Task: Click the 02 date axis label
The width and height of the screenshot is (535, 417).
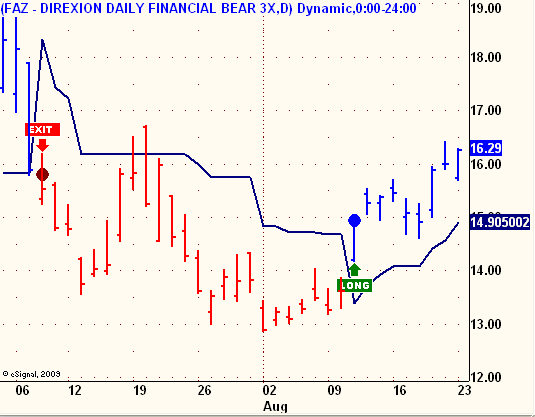Action: (270, 390)
